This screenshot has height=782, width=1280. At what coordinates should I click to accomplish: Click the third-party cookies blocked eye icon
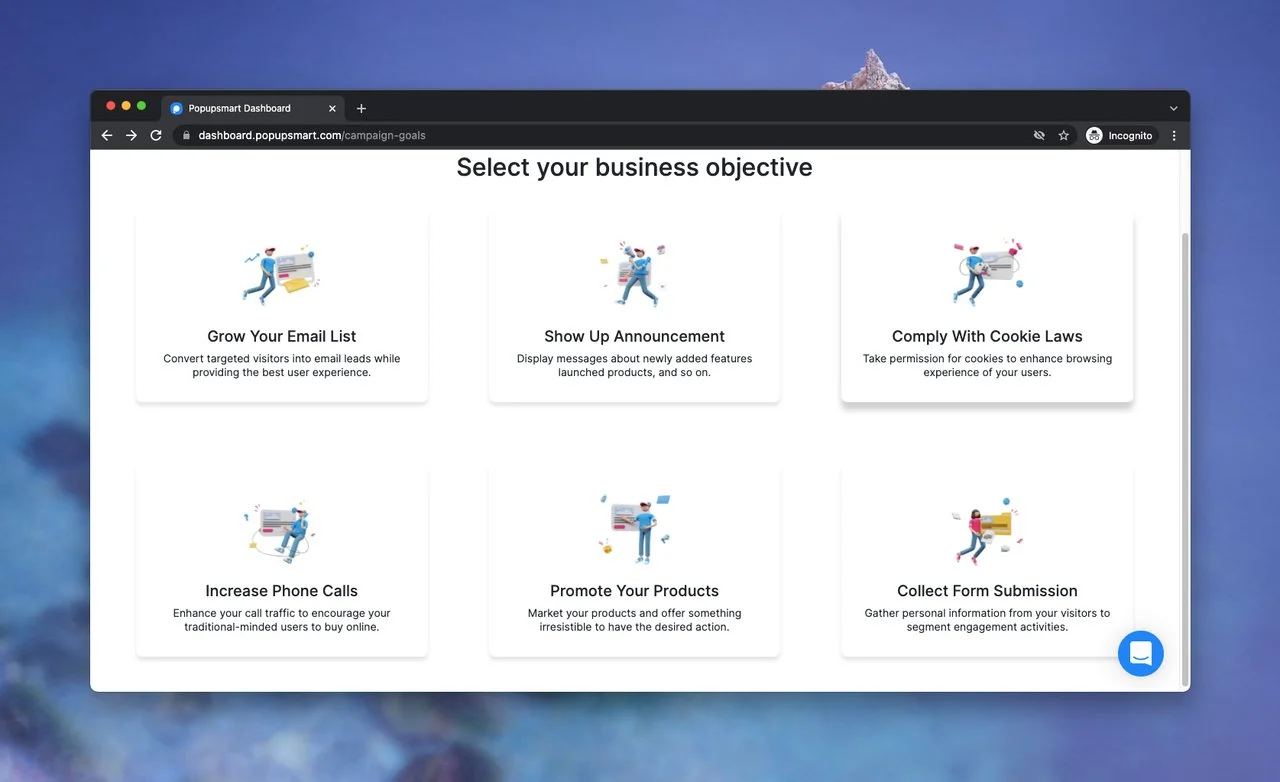point(1039,136)
